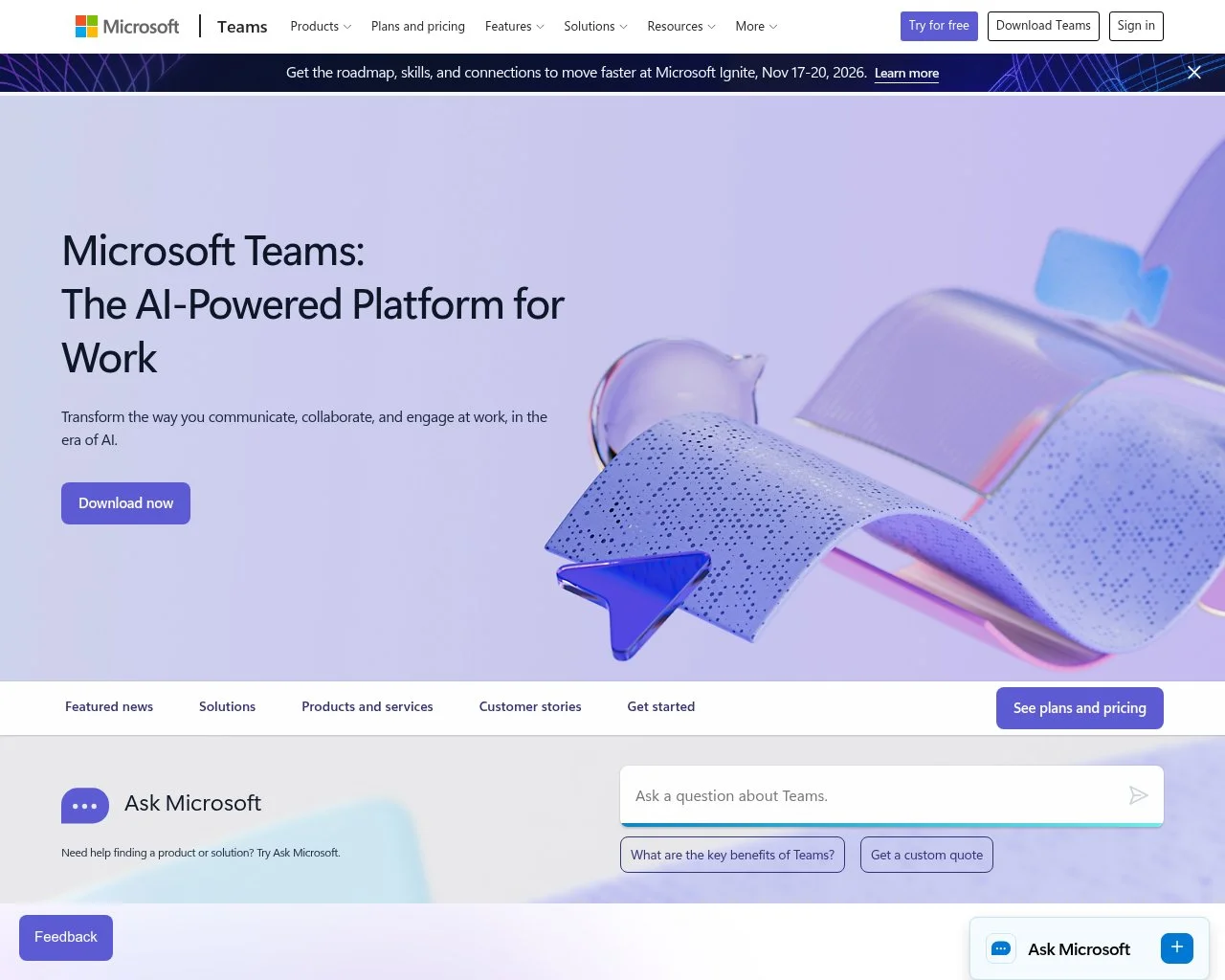Go to the Featured news section tab
Screen dimensions: 1225x980
[x=109, y=707]
